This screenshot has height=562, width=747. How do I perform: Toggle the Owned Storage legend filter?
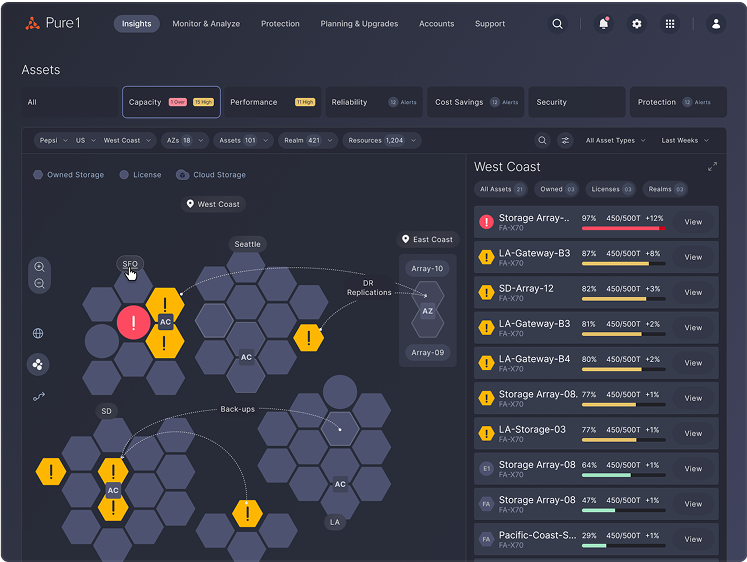68,175
